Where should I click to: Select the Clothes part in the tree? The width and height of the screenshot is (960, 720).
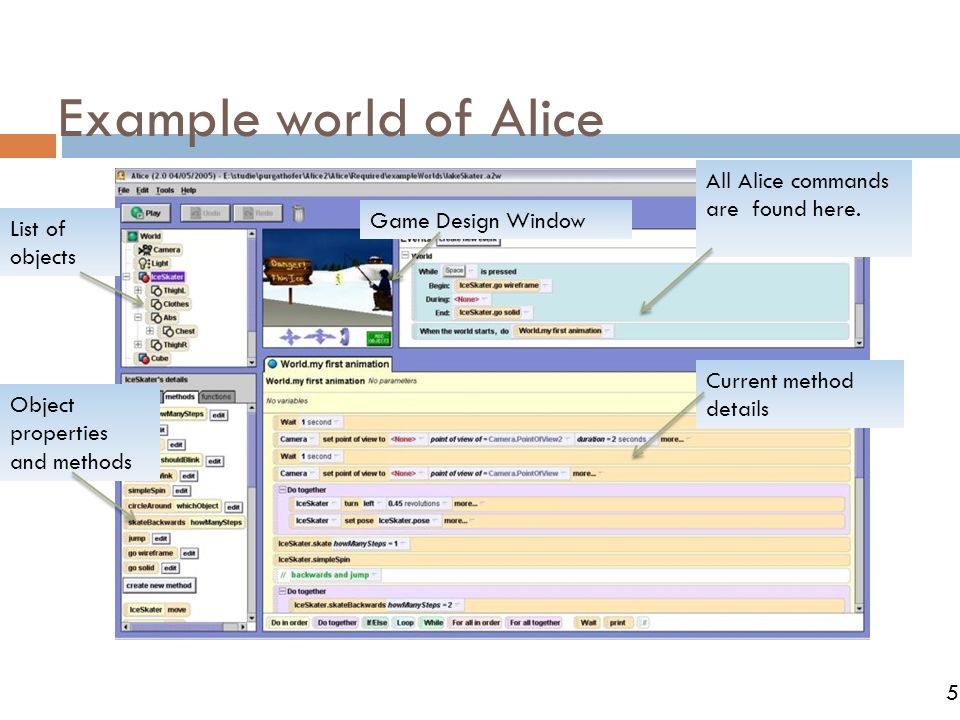pyautogui.click(x=170, y=304)
